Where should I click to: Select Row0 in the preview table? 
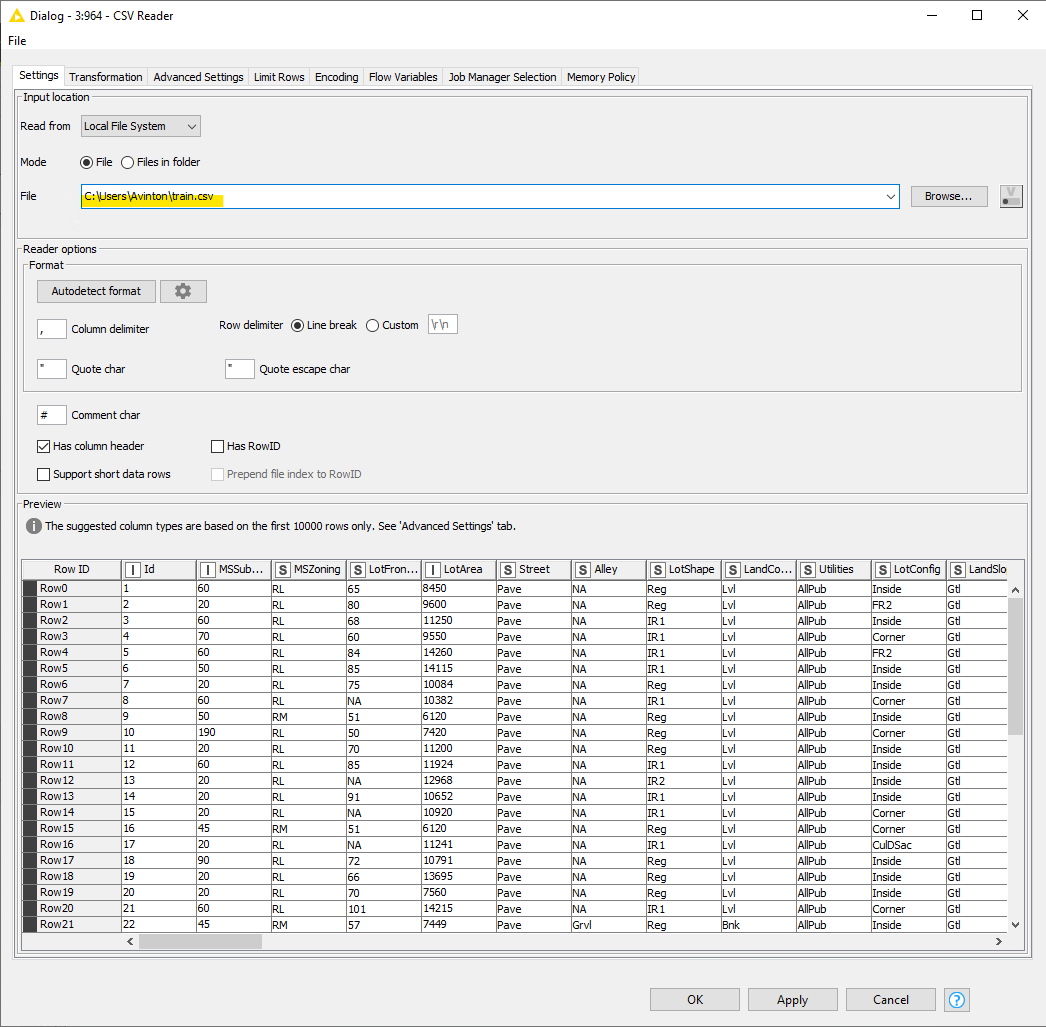71,588
